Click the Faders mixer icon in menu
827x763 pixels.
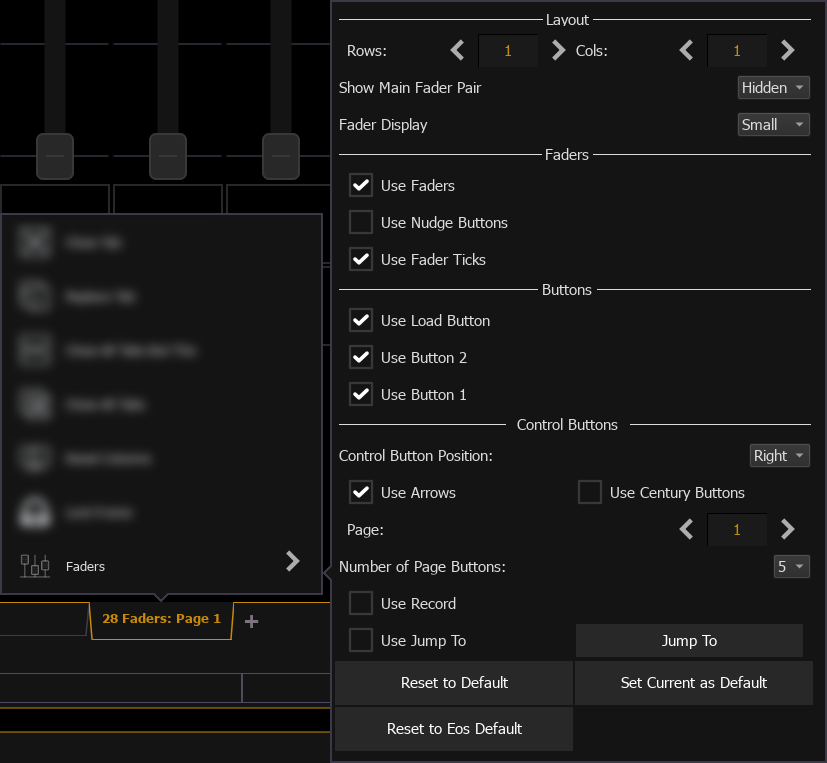[x=35, y=566]
